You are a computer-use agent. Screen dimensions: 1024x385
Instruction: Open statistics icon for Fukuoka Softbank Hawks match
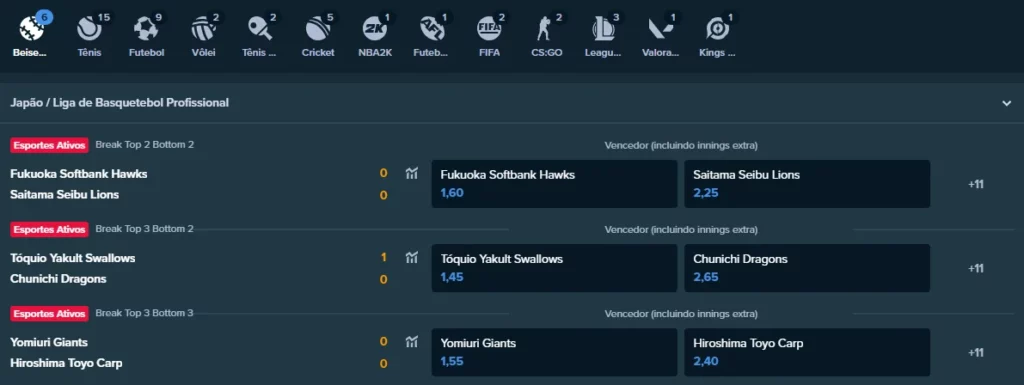(411, 173)
